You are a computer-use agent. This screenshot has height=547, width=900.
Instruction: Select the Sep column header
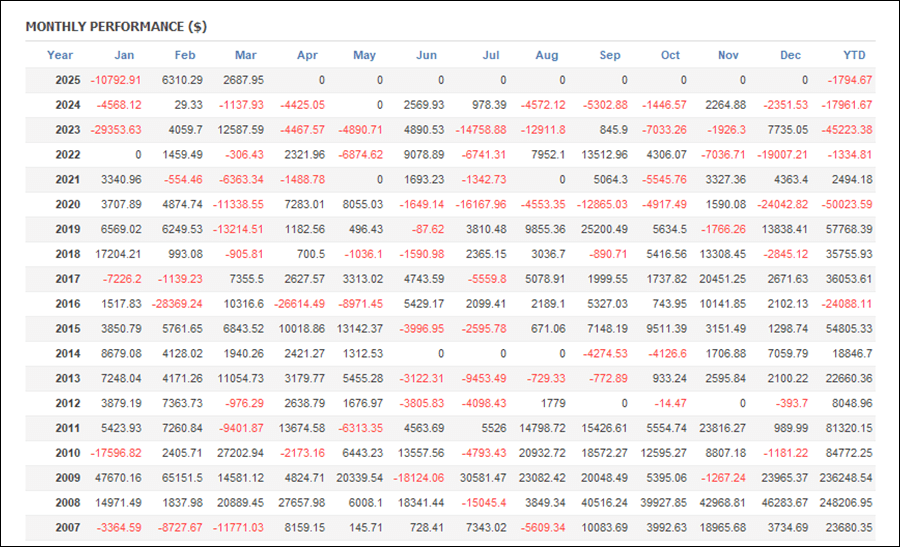[610, 55]
